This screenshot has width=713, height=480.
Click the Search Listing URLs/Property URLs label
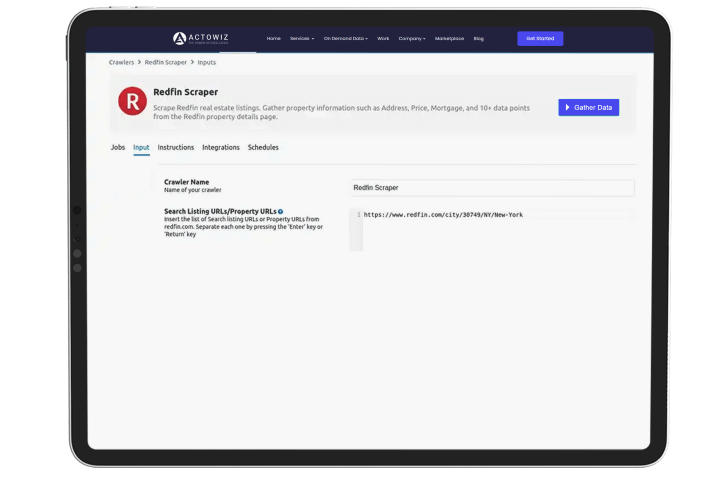point(220,211)
